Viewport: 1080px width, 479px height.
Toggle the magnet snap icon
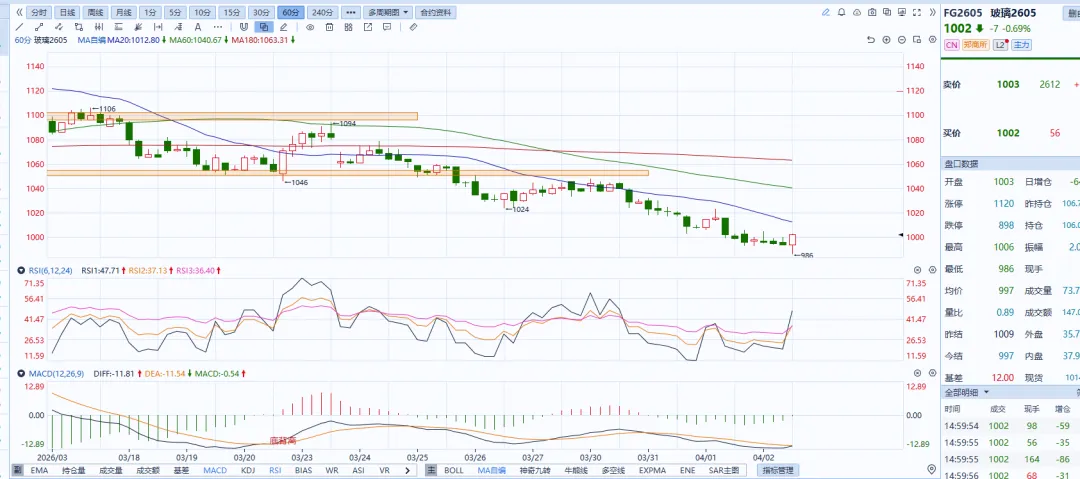tap(243, 27)
